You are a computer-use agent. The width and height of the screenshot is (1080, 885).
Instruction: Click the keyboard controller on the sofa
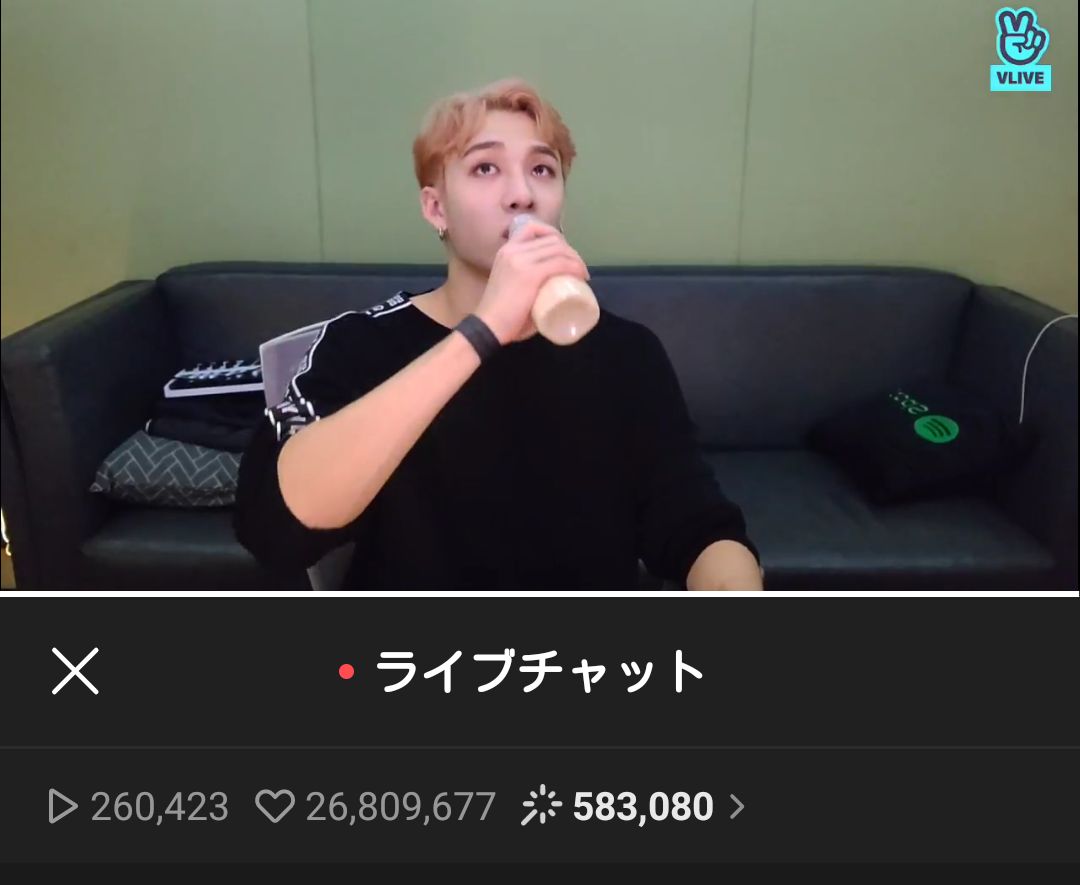214,379
